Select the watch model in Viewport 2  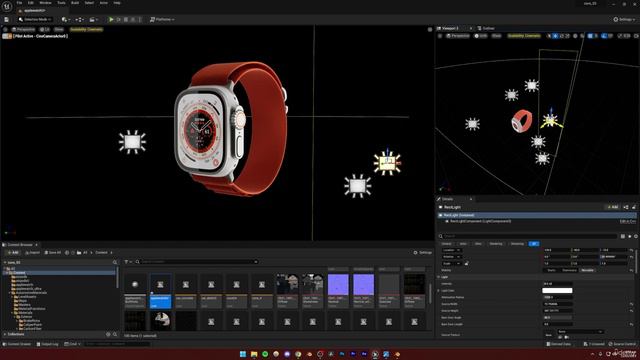522,121
